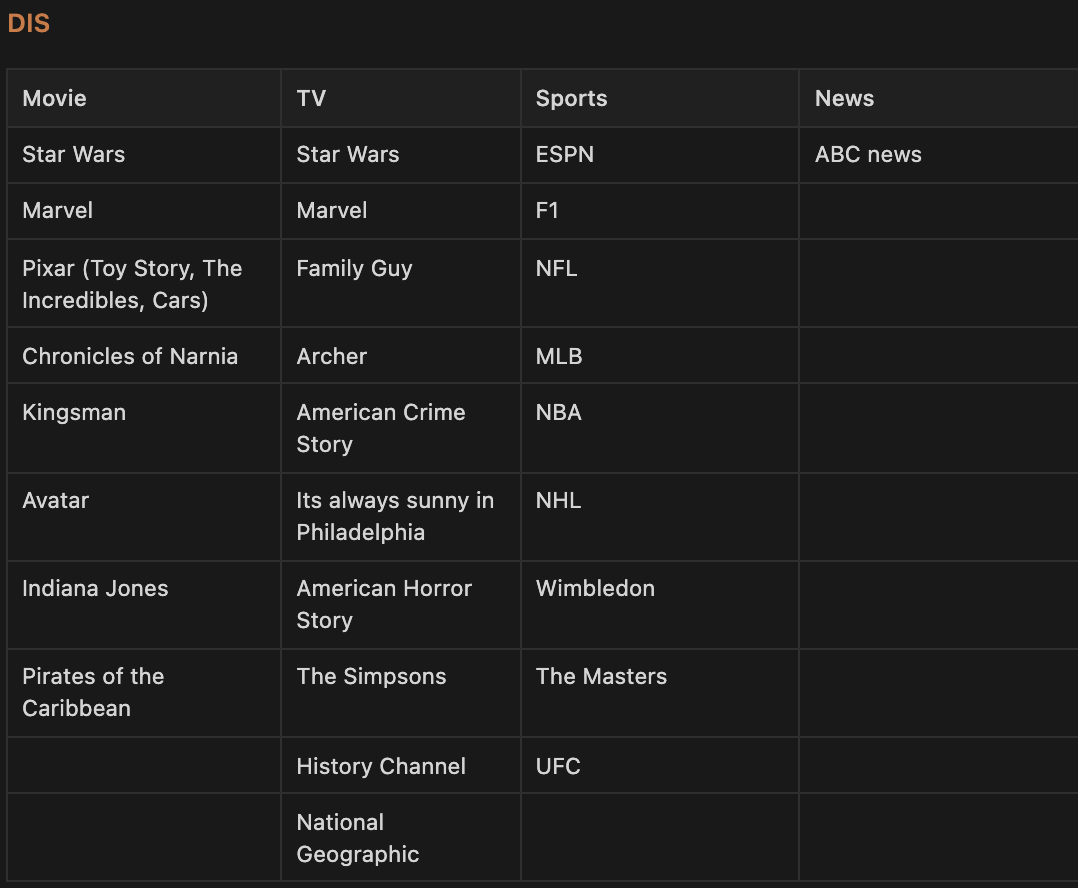Image resolution: width=1078 pixels, height=888 pixels.
Task: Click the DIS heading
Action: tap(29, 23)
